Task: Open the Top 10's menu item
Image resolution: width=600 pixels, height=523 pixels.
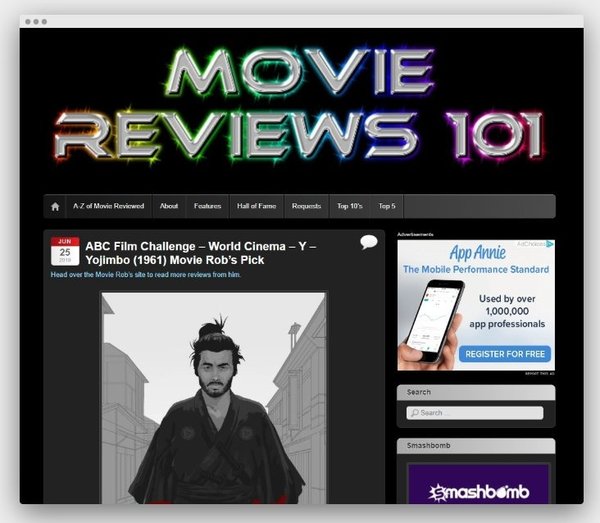Action: (350, 206)
